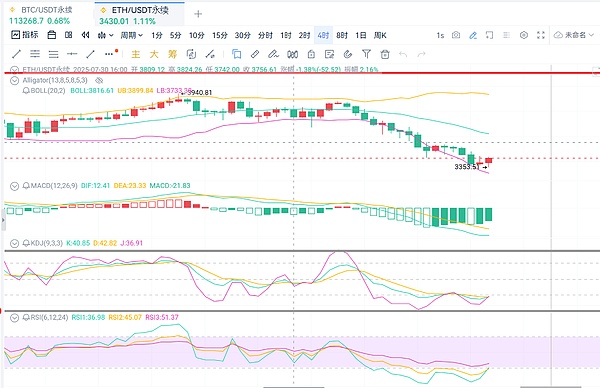The height and width of the screenshot is (388, 600).
Task: Toggle Alligator indicator visibility eye
Action: (x=99, y=80)
